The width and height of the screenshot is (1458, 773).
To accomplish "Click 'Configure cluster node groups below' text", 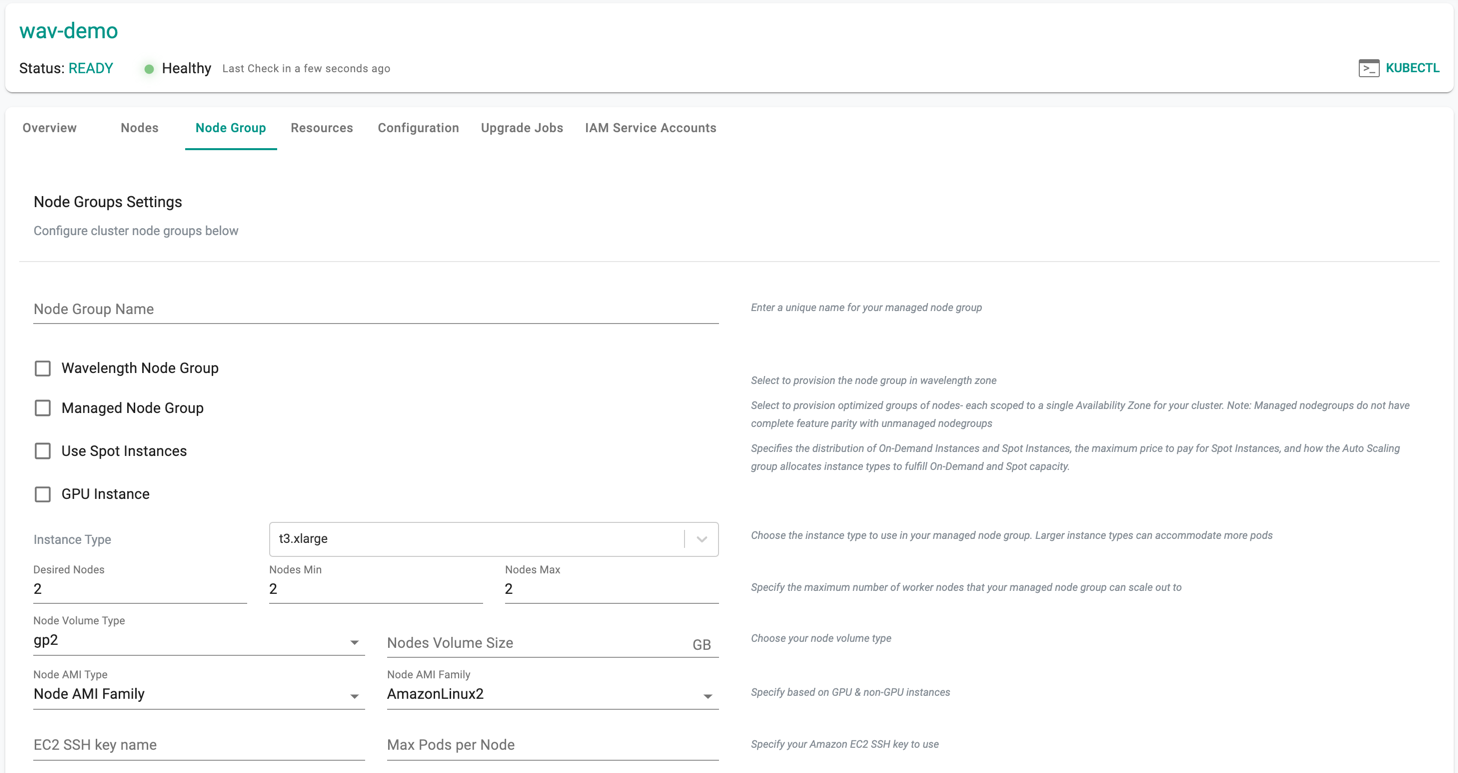I will (x=136, y=231).
